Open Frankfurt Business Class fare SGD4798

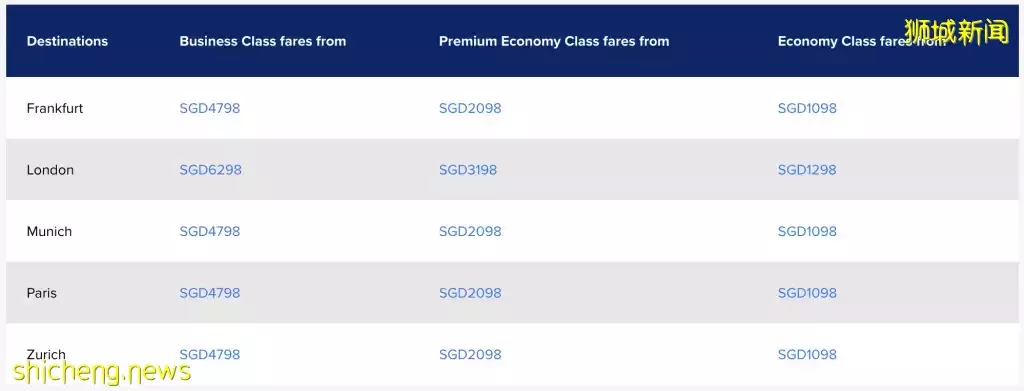210,108
